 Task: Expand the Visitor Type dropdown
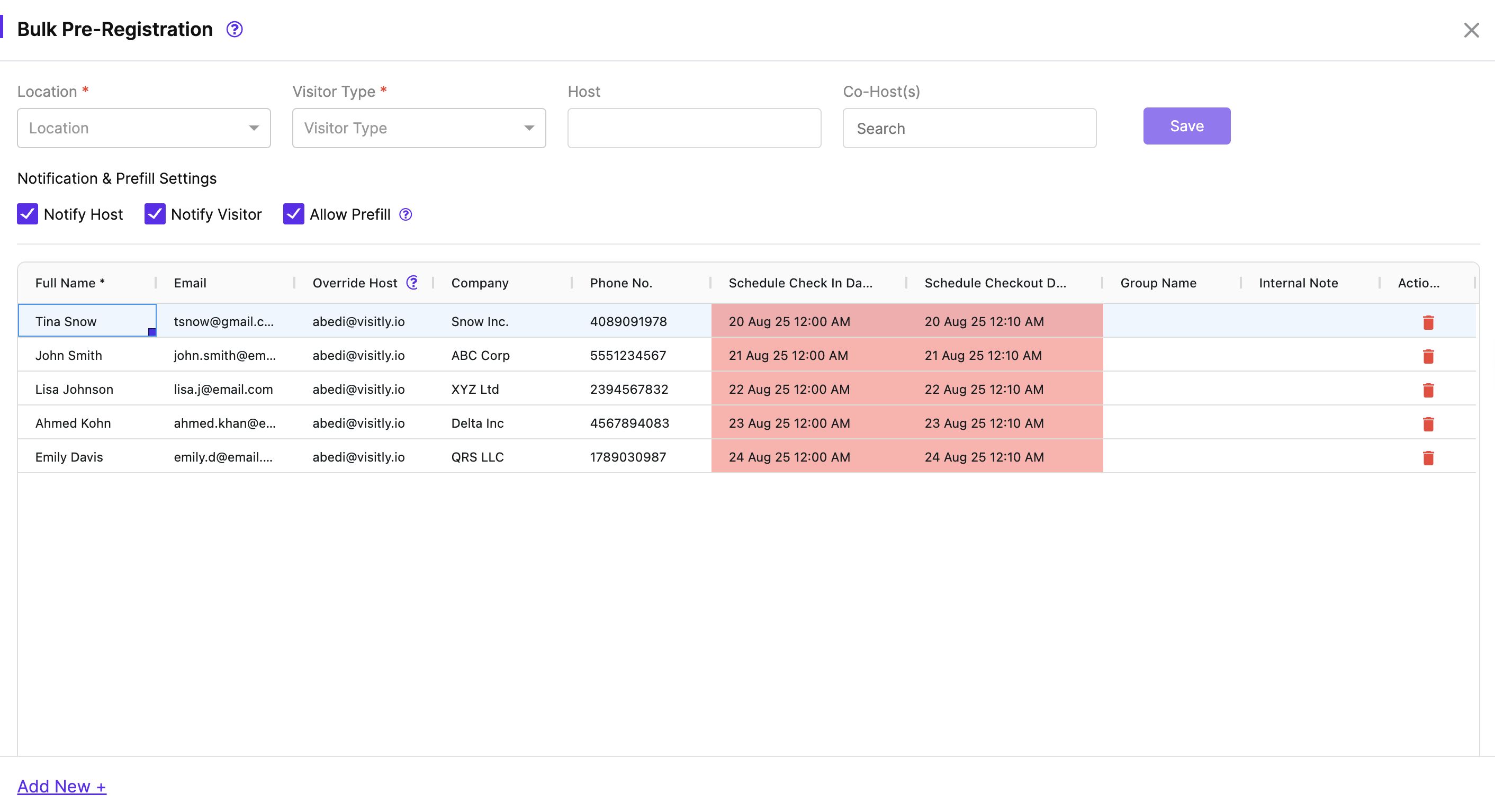tap(418, 128)
